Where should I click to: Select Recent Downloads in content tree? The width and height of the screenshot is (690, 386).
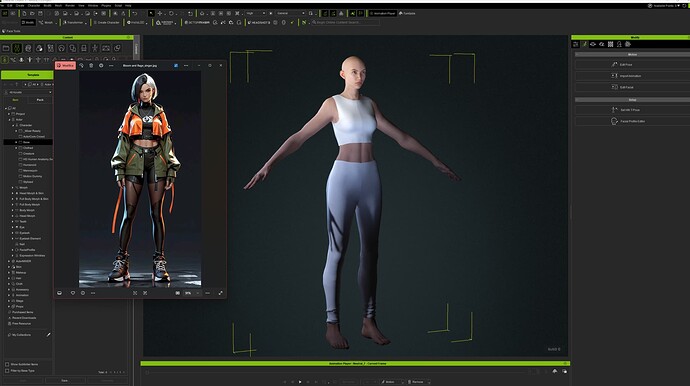click(24, 318)
